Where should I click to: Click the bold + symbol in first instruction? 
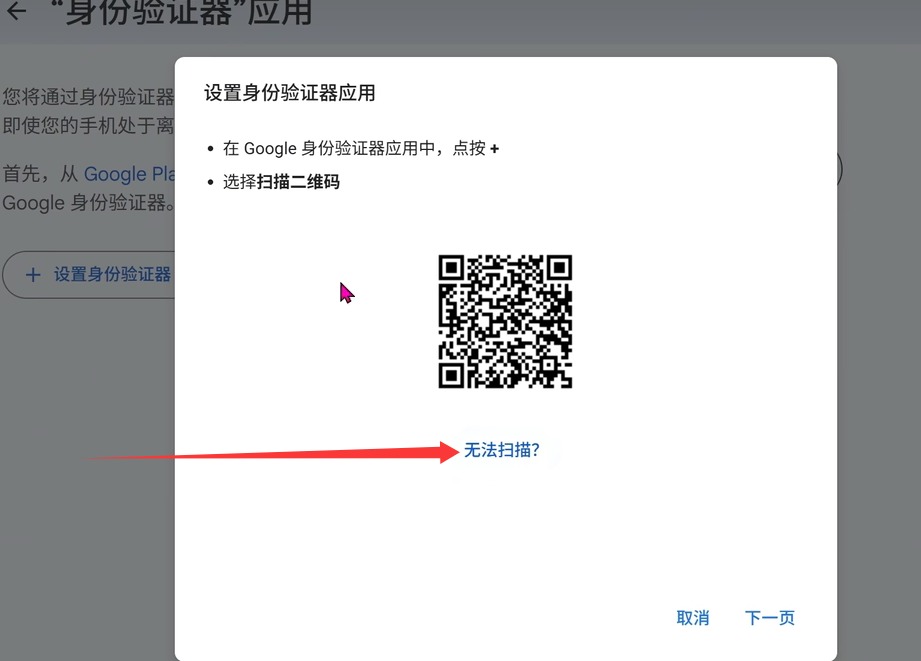tap(494, 148)
